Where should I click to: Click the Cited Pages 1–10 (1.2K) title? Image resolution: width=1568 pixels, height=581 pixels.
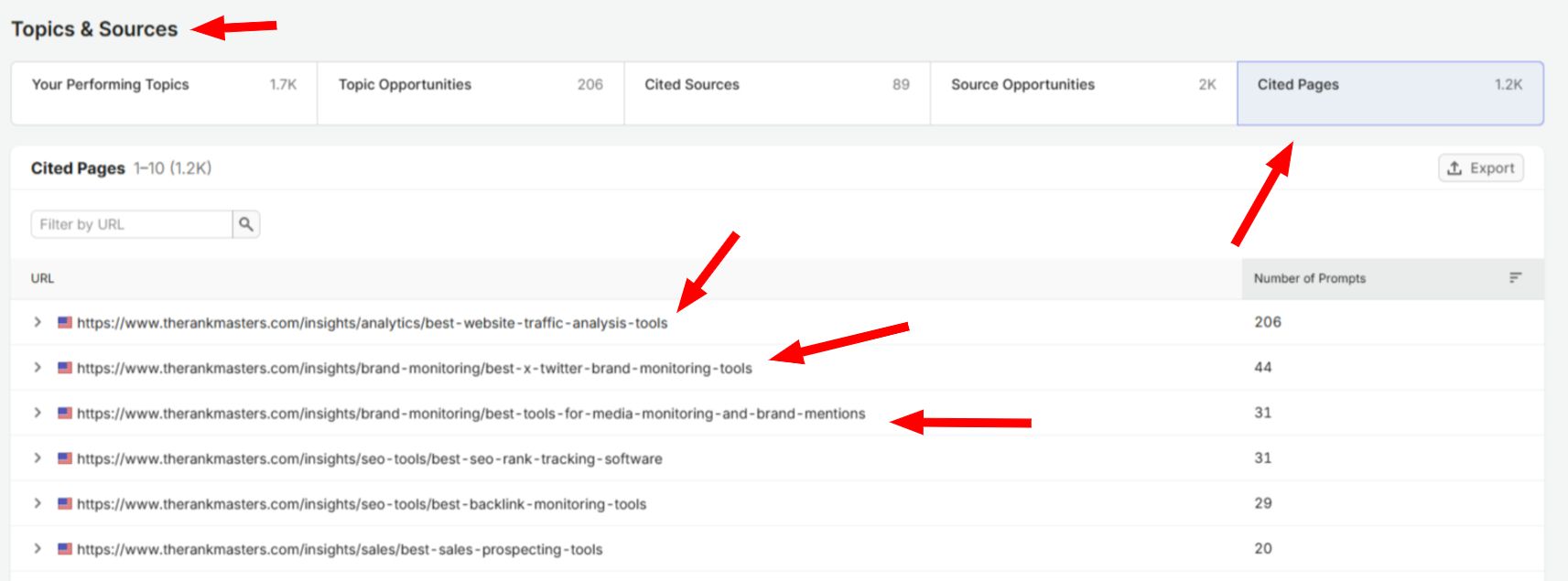point(121,168)
